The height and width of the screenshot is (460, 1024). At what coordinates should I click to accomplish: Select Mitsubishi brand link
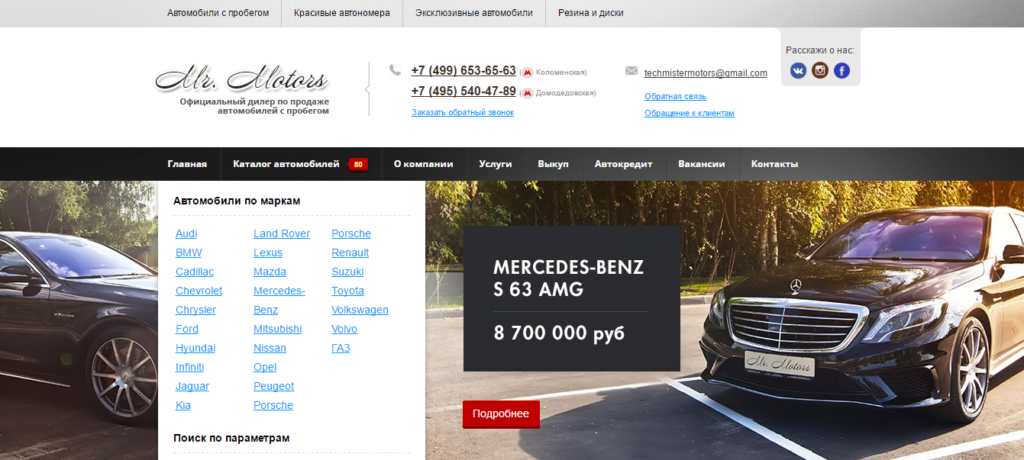point(278,329)
